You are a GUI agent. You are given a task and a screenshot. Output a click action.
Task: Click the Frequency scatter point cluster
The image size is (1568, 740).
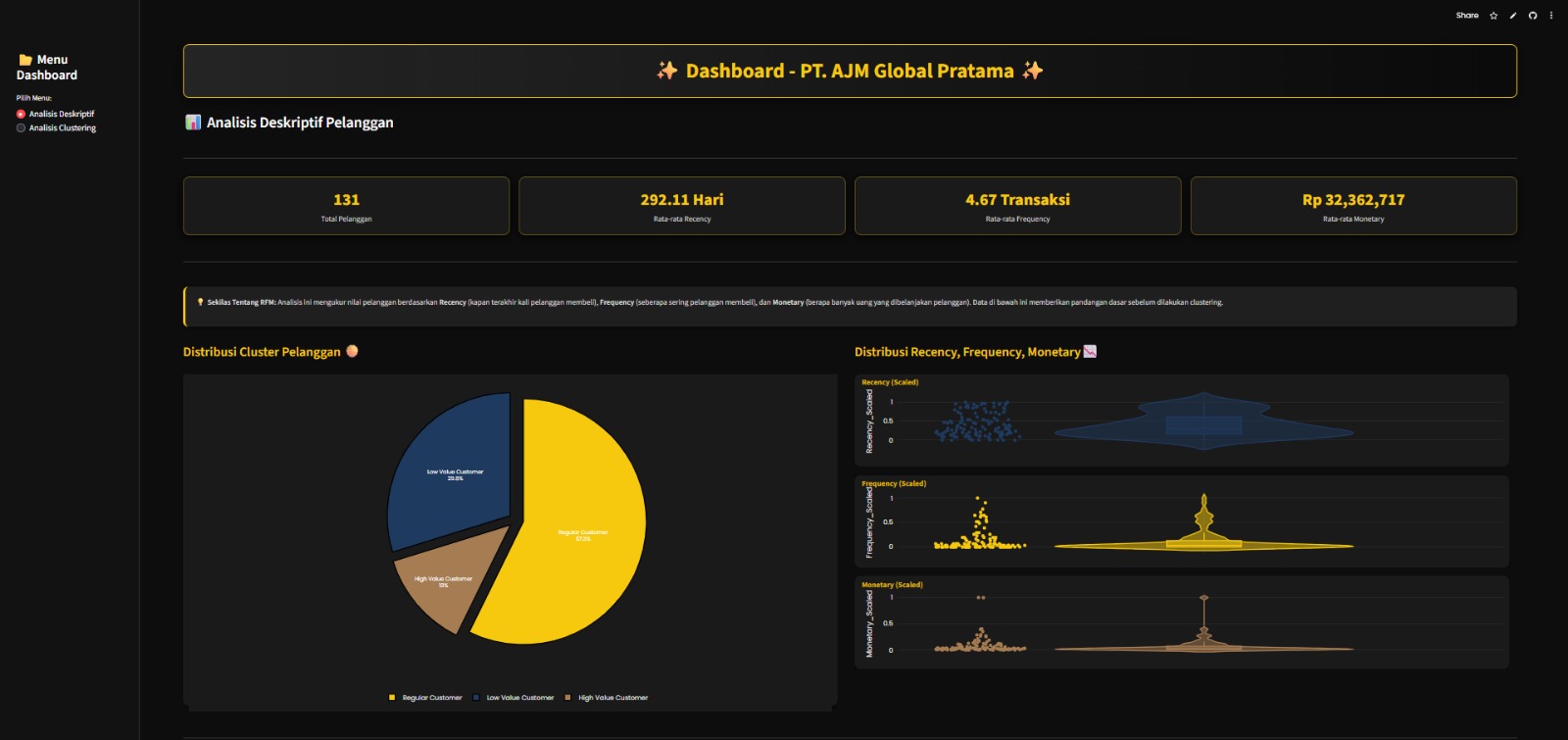(979, 537)
